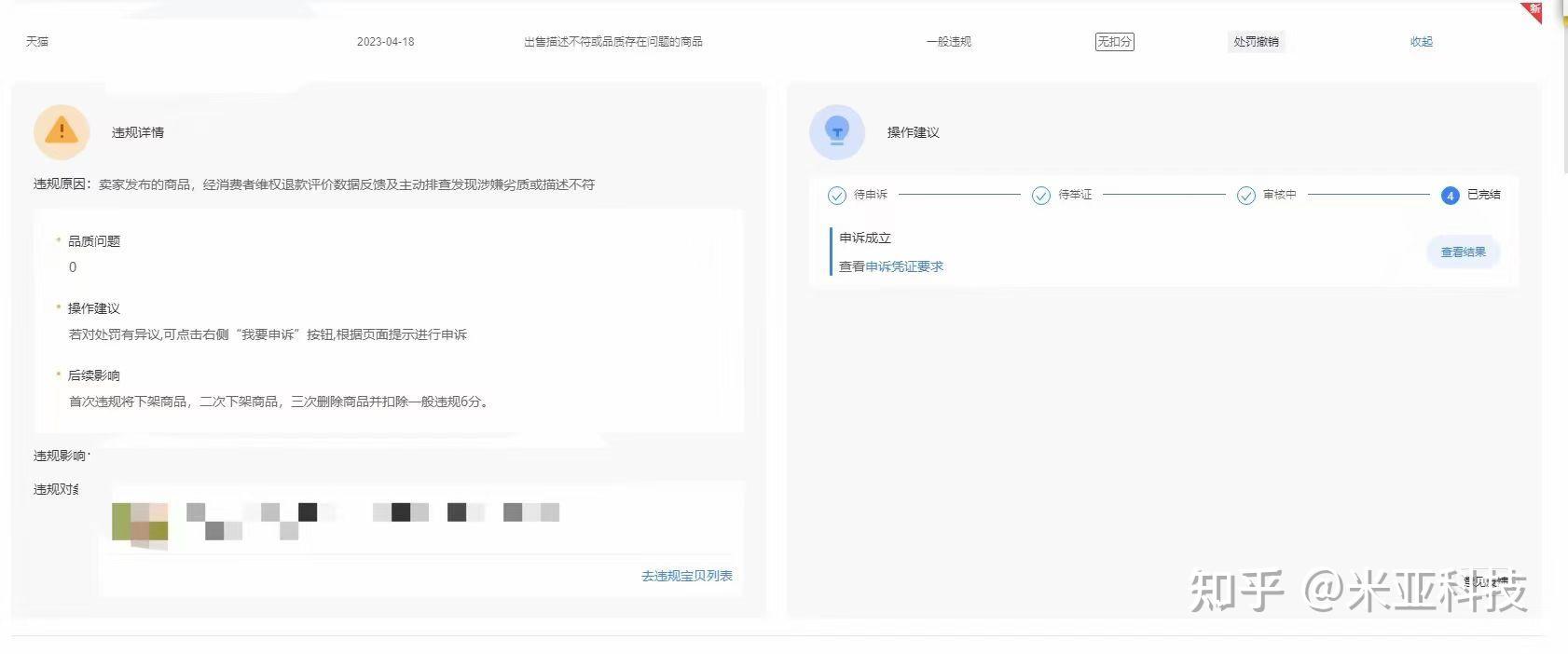Click the orange warning triangle icon

(62, 131)
